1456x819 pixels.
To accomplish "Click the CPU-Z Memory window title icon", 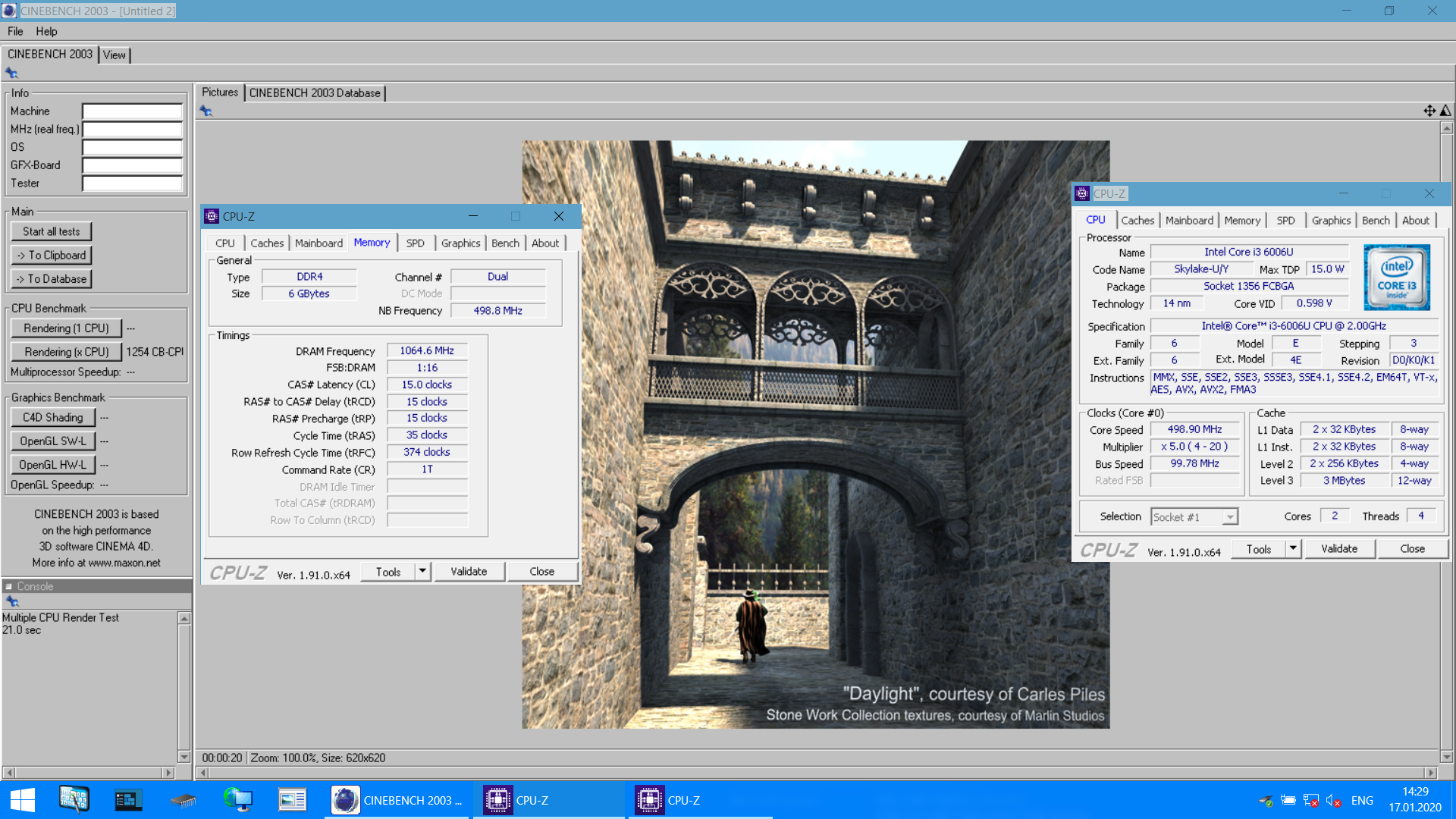I will (212, 216).
